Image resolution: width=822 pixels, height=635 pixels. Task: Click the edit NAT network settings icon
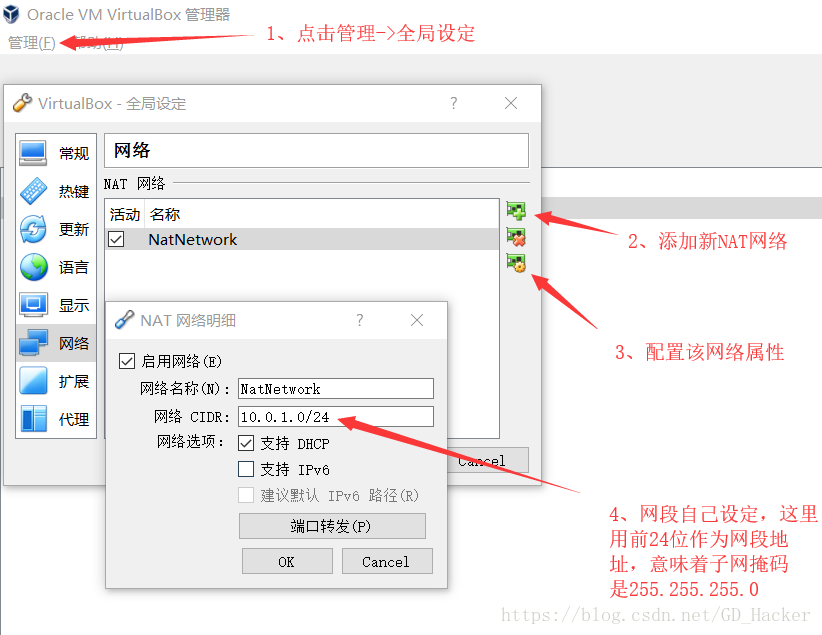coord(516,262)
